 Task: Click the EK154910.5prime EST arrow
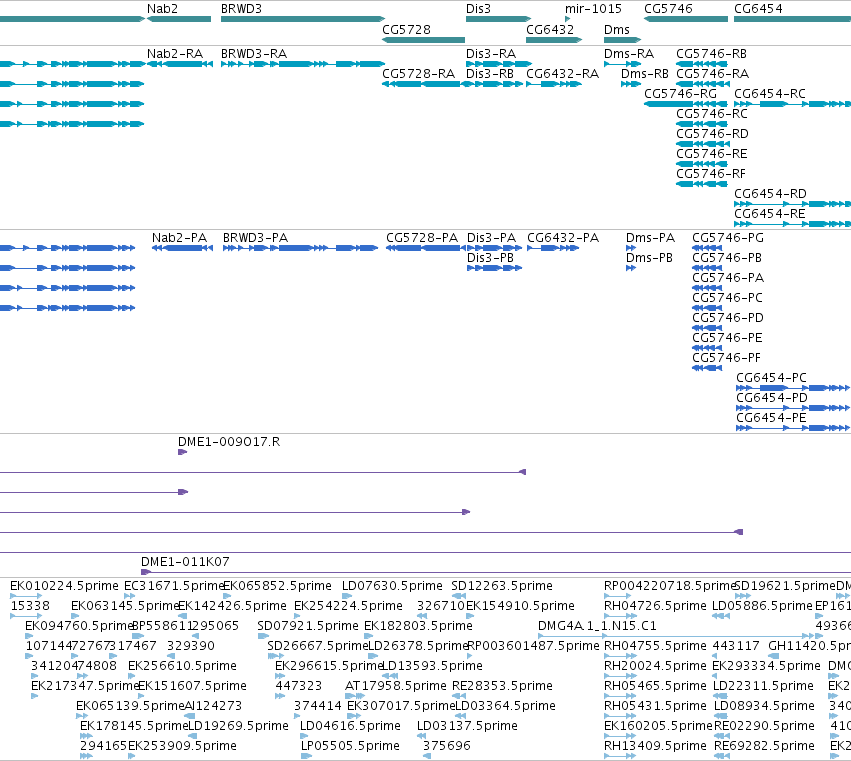pyautogui.click(x=470, y=616)
